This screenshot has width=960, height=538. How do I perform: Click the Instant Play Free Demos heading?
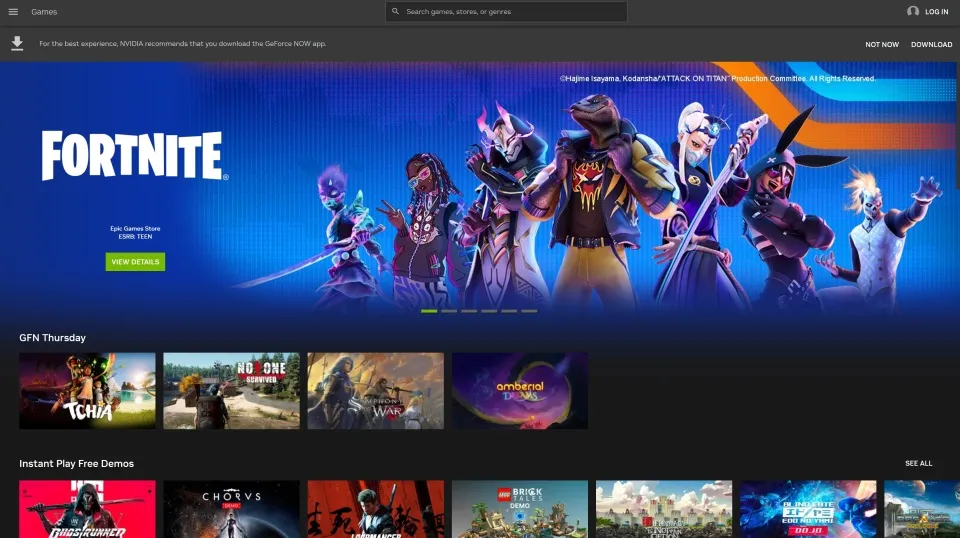tap(77, 464)
